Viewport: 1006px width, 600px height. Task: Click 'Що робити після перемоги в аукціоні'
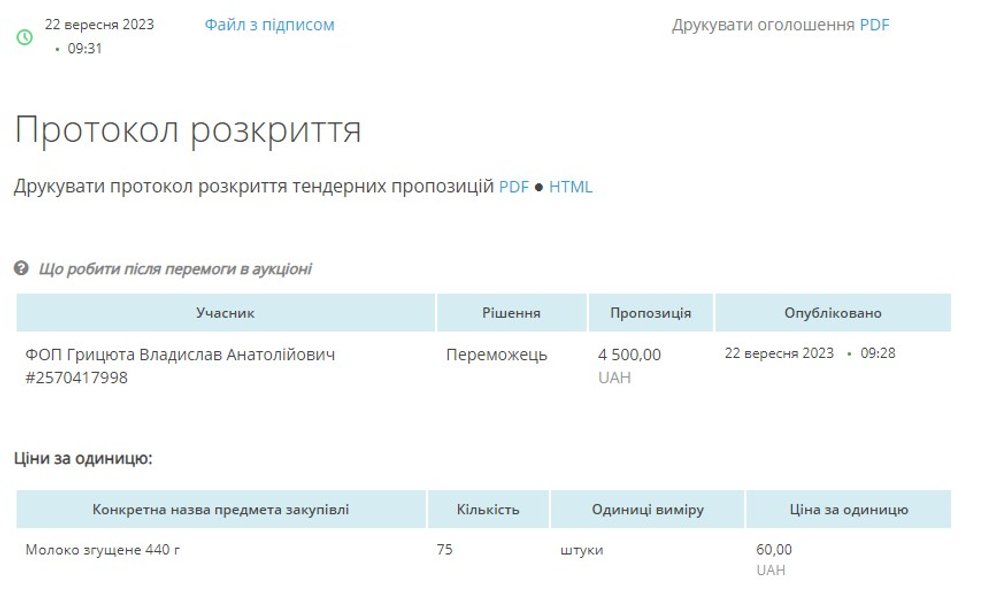(175, 269)
